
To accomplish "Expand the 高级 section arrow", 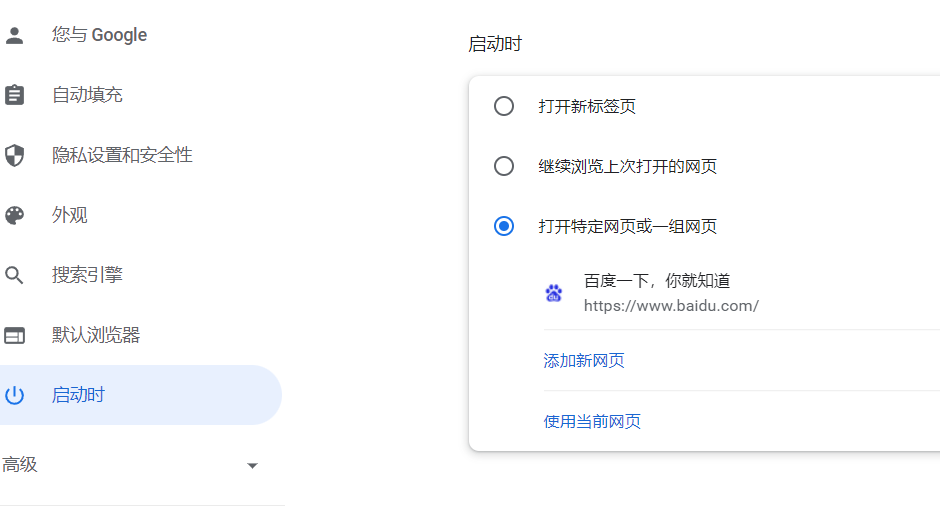I will 252,465.
